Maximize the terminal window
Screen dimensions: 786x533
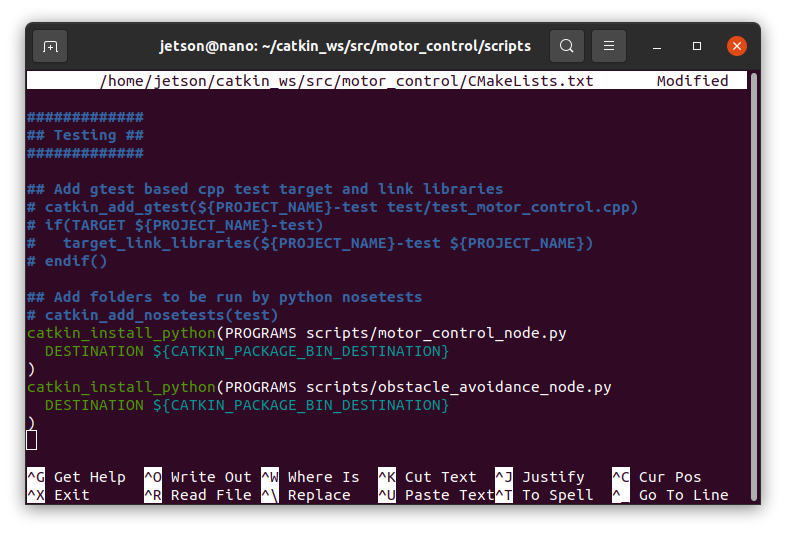point(697,46)
